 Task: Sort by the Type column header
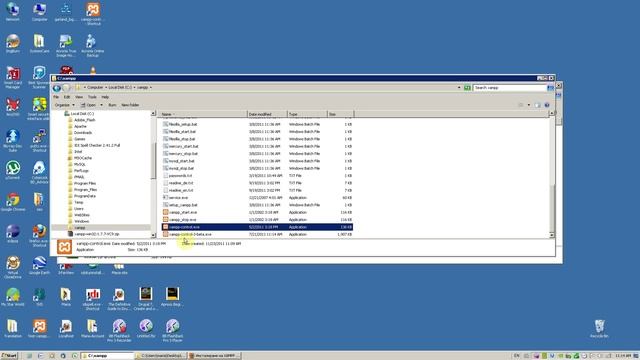point(307,114)
